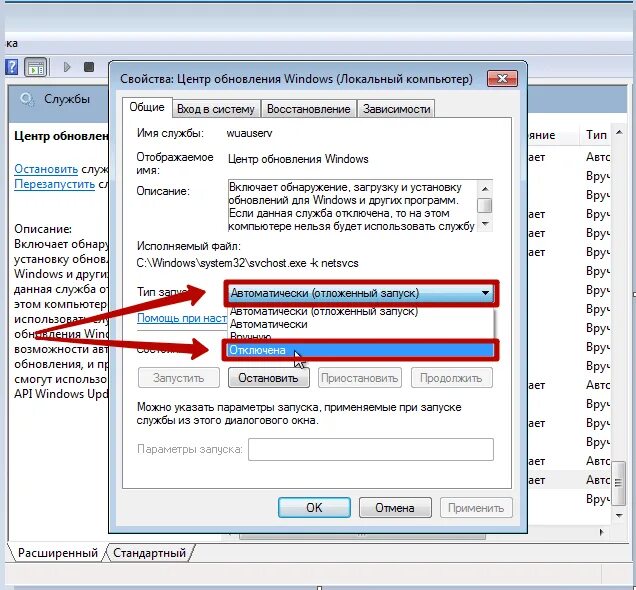Click displayed name Центр обновления Windows
Image resolution: width=636 pixels, height=590 pixels.
pyautogui.click(x=298, y=159)
